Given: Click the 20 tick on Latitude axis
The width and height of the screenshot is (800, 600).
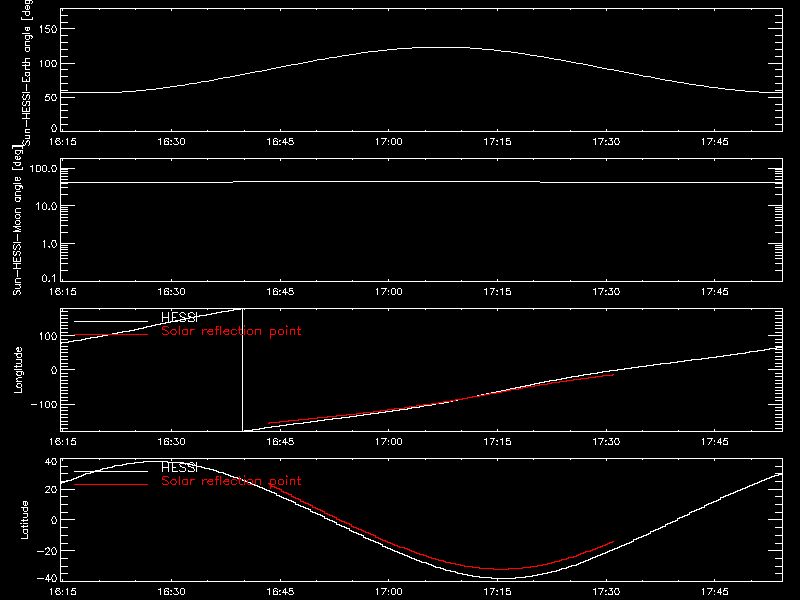Looking at the screenshot, I should point(51,489).
